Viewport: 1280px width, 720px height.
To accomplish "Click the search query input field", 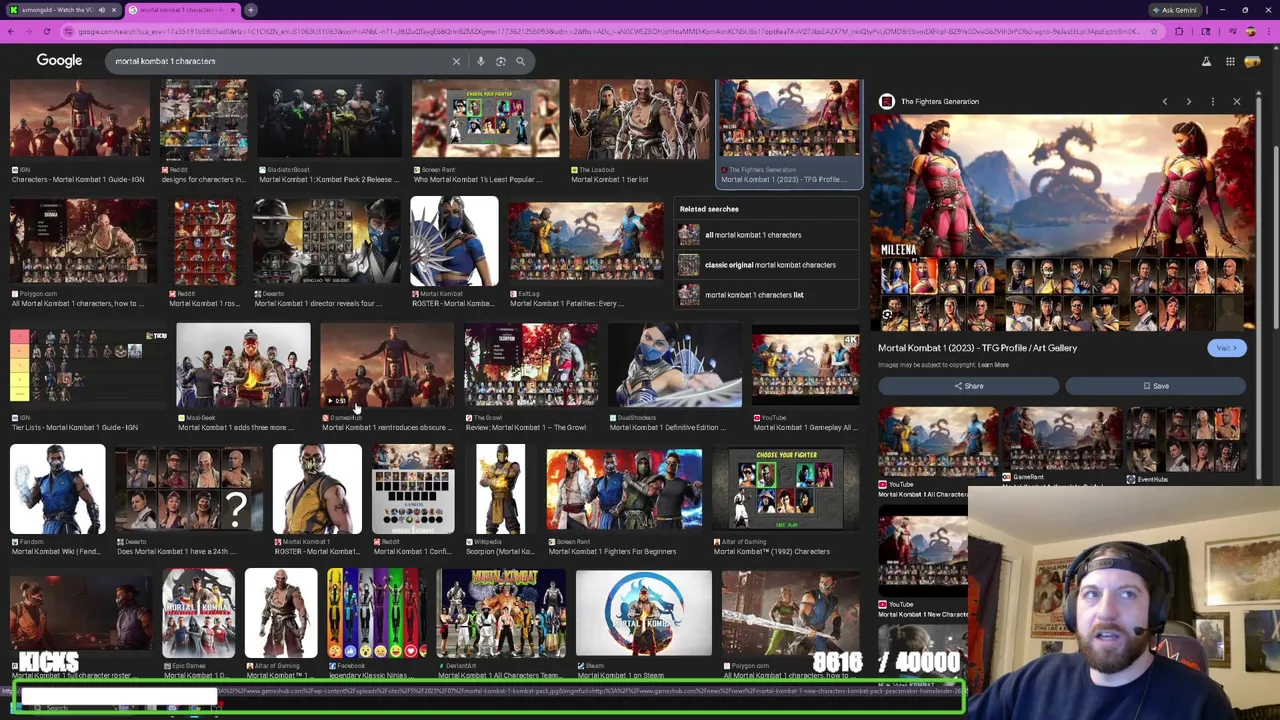I will (280, 61).
